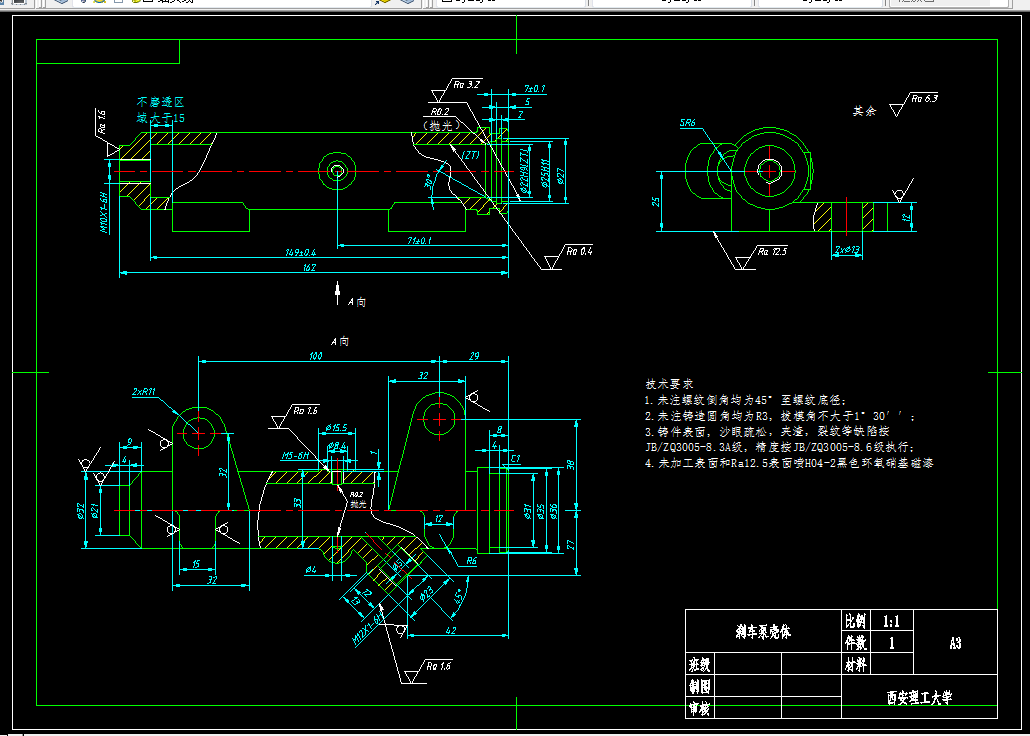The width and height of the screenshot is (1030, 736).
Task: Pick the 7±0.1 dimension text
Action: (535, 88)
